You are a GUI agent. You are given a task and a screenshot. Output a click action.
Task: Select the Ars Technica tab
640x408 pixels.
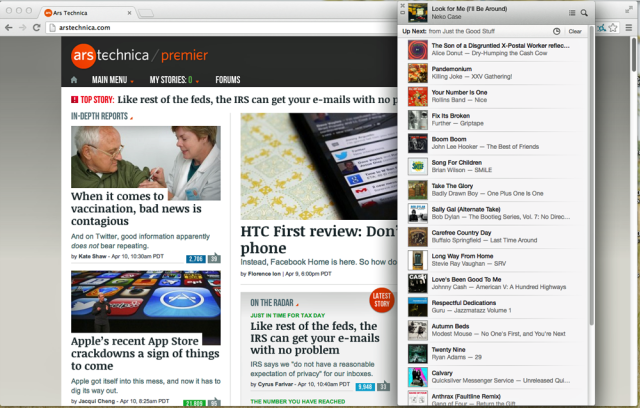coord(88,13)
